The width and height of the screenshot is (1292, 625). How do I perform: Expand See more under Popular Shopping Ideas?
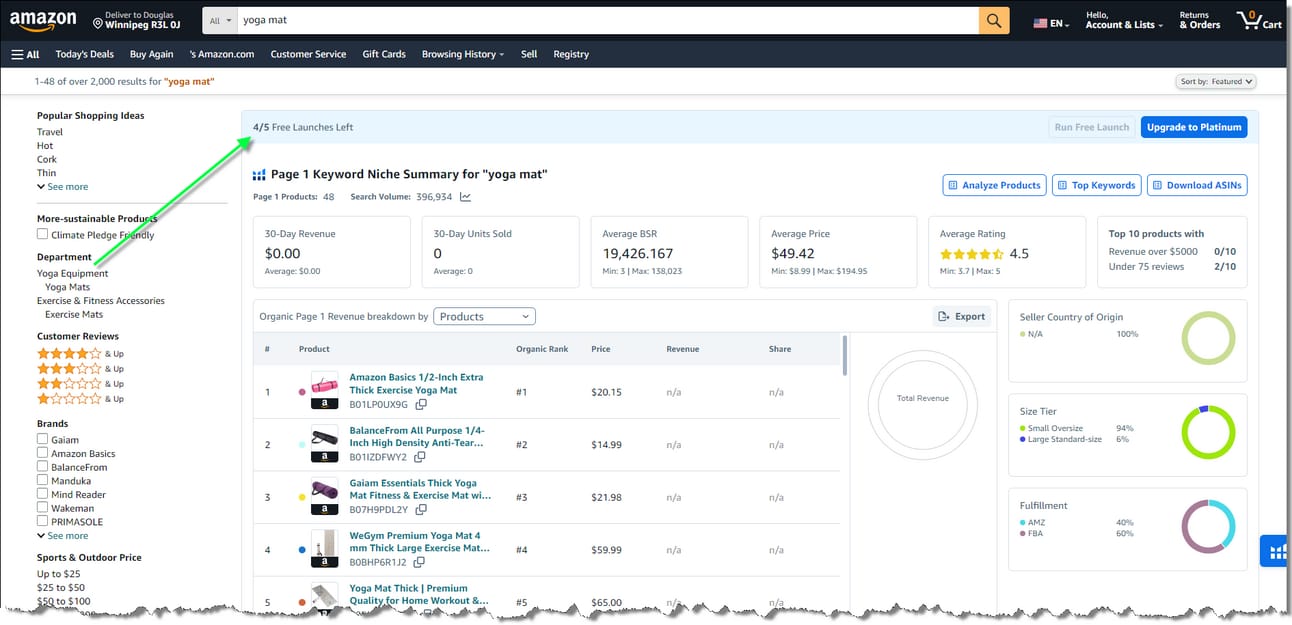62,187
